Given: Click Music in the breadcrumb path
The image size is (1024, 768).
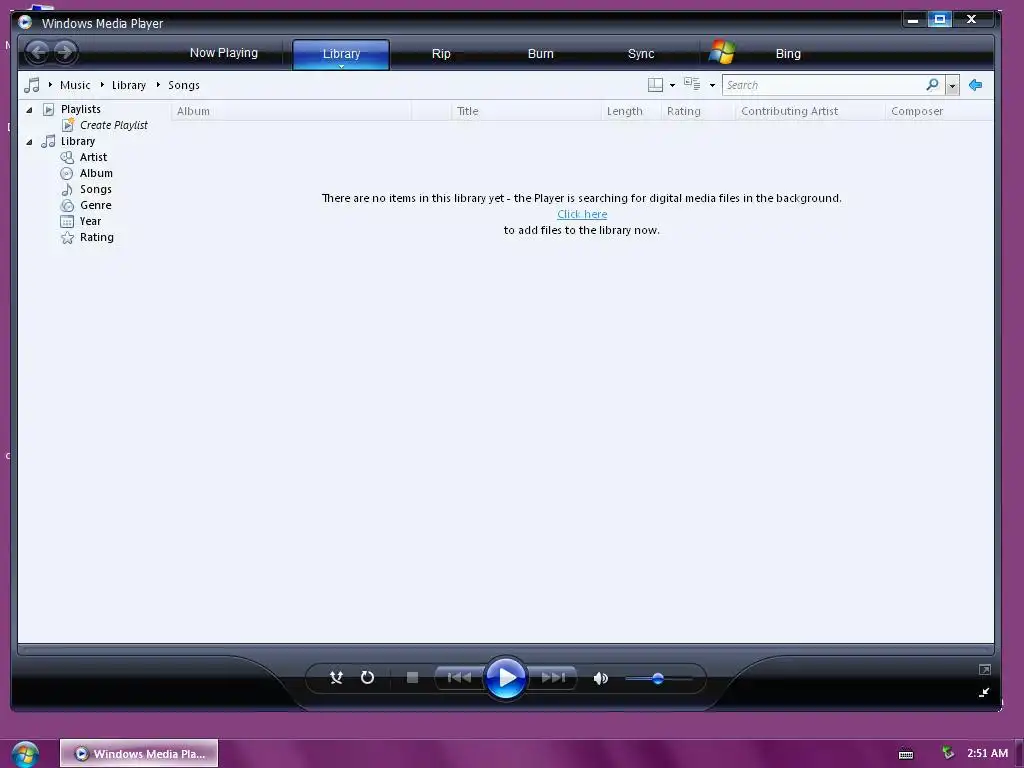Looking at the screenshot, I should (75, 85).
